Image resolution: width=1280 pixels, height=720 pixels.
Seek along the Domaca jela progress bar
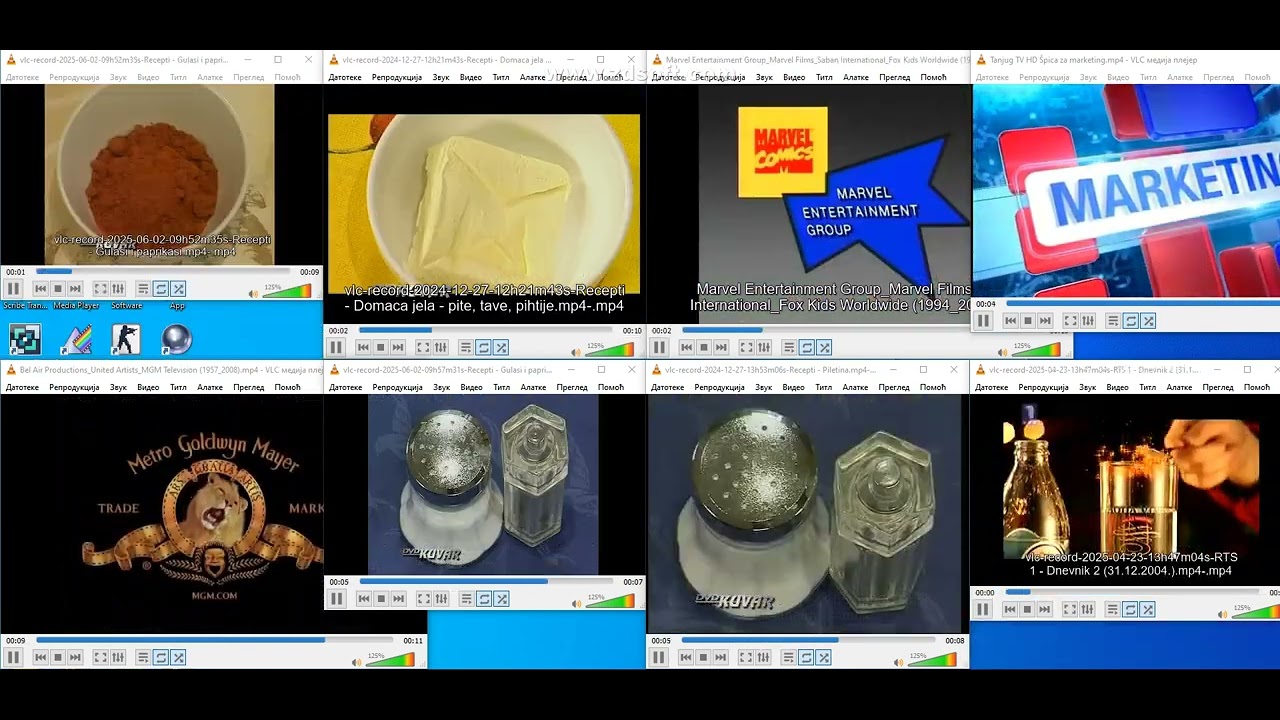tap(486, 330)
